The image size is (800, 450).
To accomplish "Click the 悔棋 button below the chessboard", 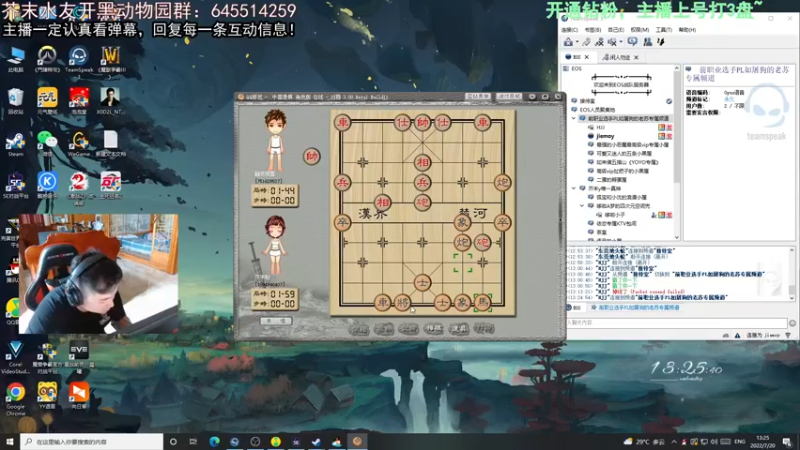I will pos(434,329).
